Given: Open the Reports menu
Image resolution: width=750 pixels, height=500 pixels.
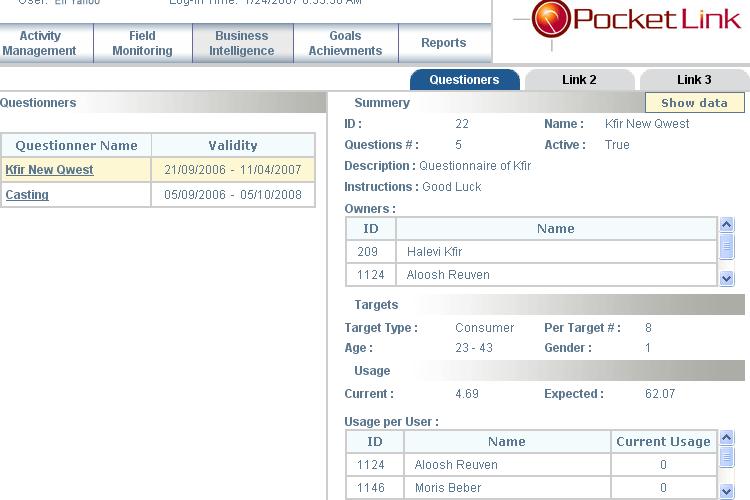Looking at the screenshot, I should [x=444, y=43].
